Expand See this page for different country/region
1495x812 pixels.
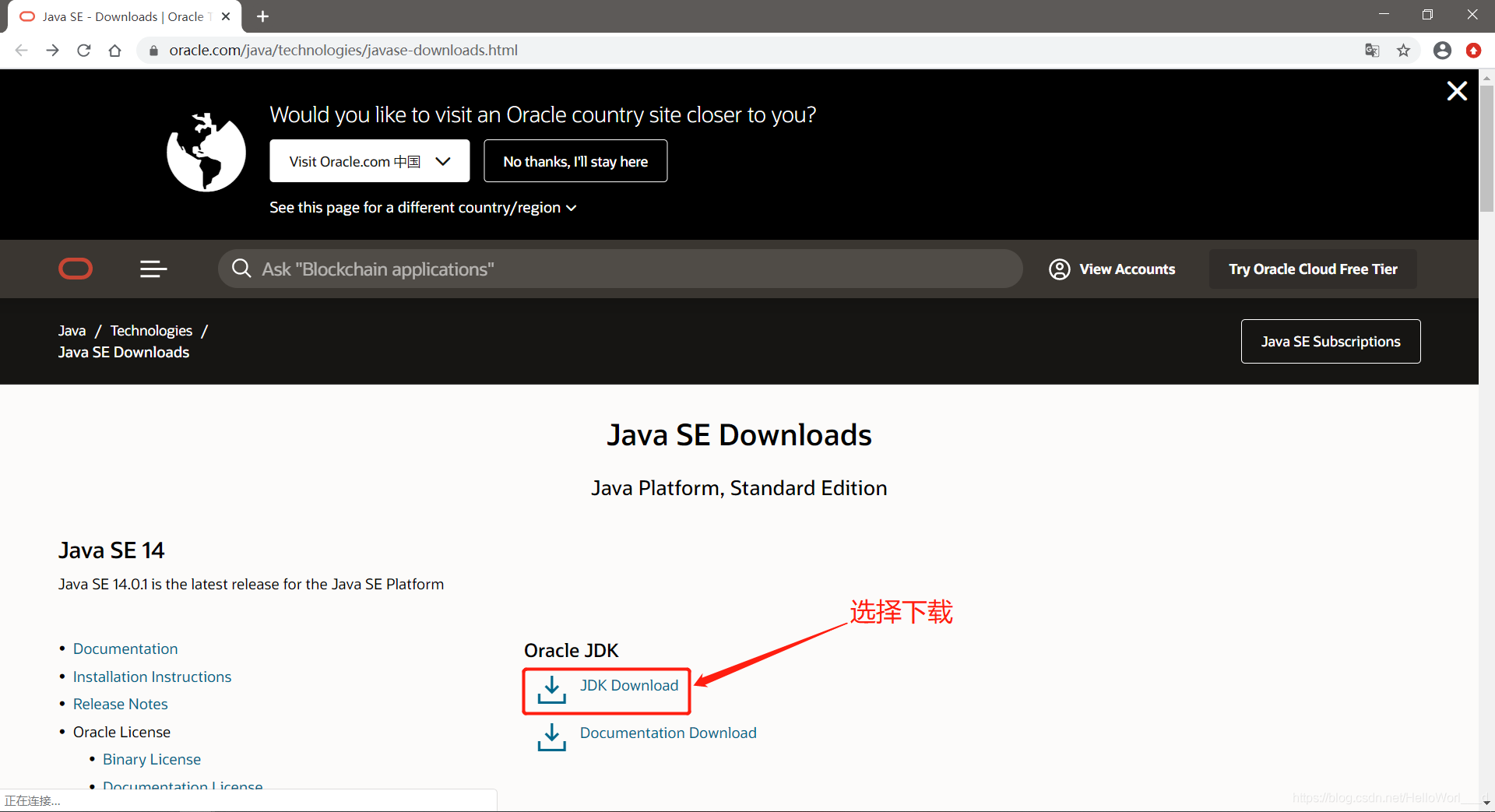[x=423, y=208]
